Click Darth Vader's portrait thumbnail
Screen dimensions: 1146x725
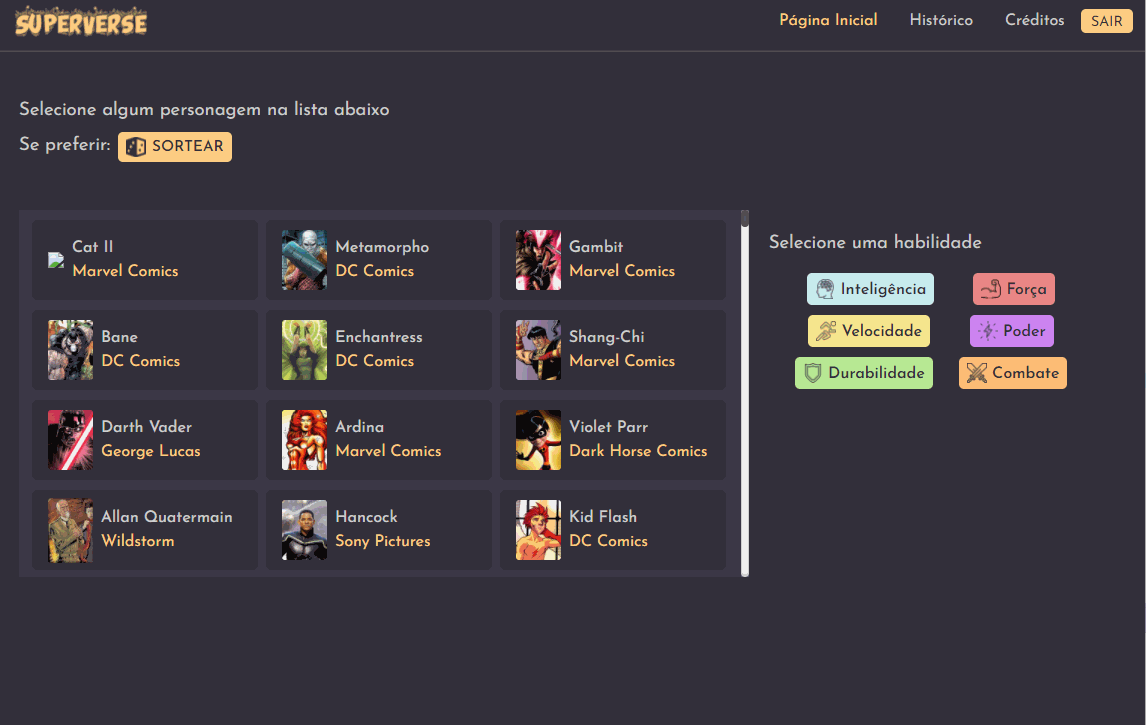point(70,440)
